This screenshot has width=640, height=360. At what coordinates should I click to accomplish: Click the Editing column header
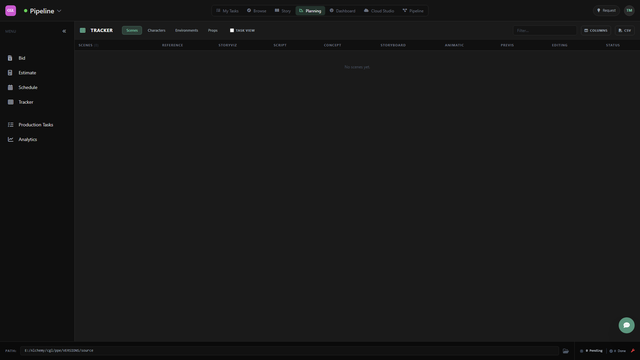click(559, 45)
